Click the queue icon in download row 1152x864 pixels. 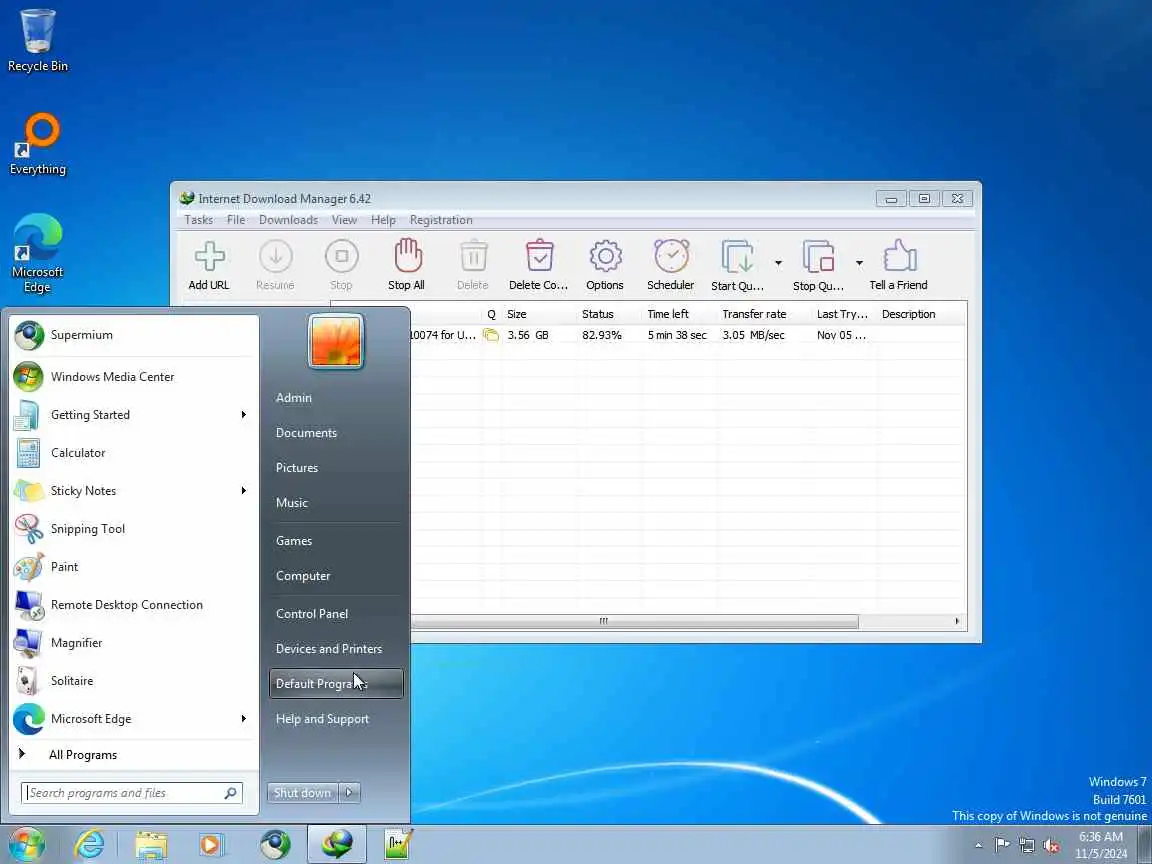point(491,335)
